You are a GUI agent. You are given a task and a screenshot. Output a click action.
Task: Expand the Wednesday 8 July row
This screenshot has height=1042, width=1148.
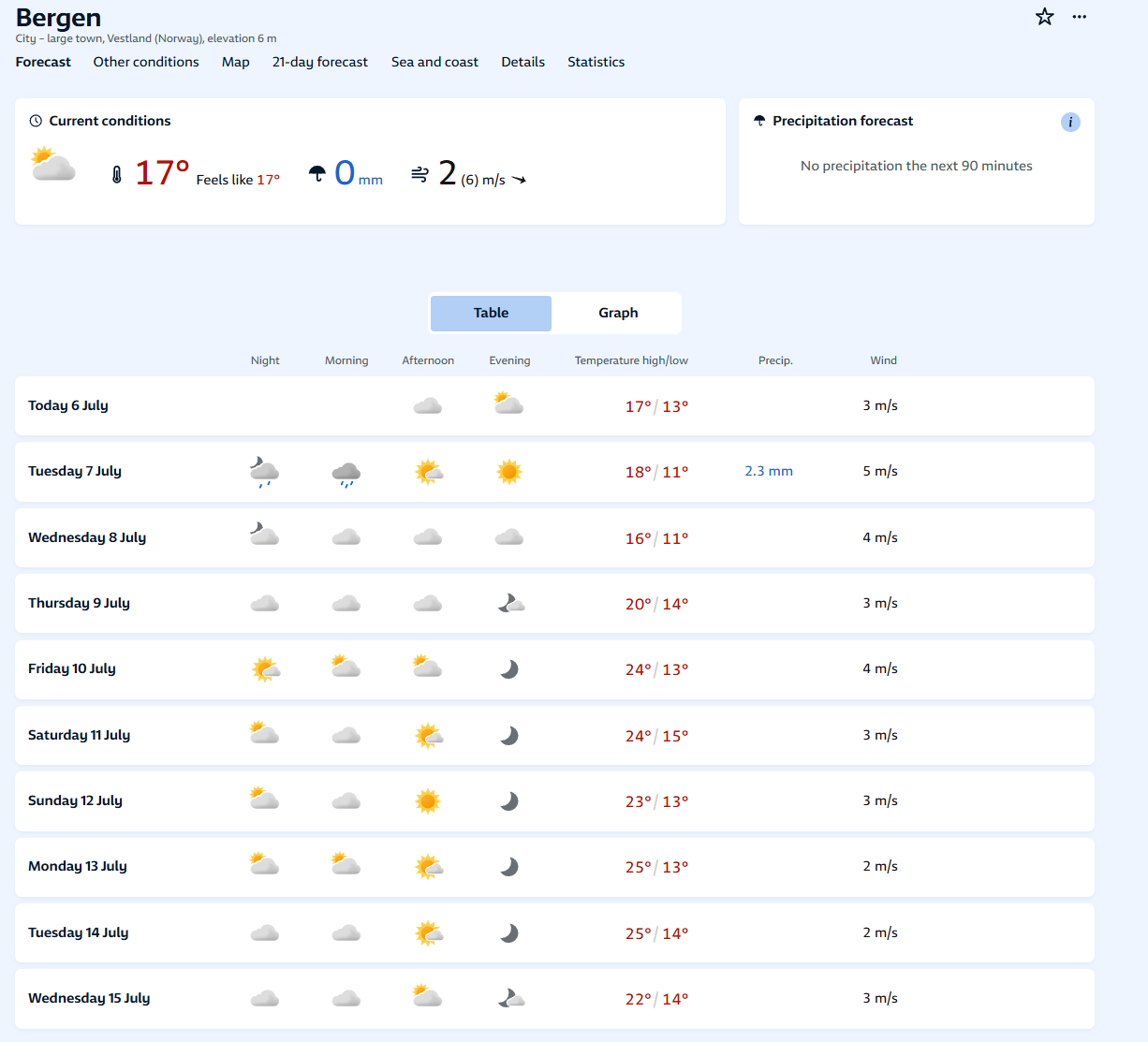554,537
